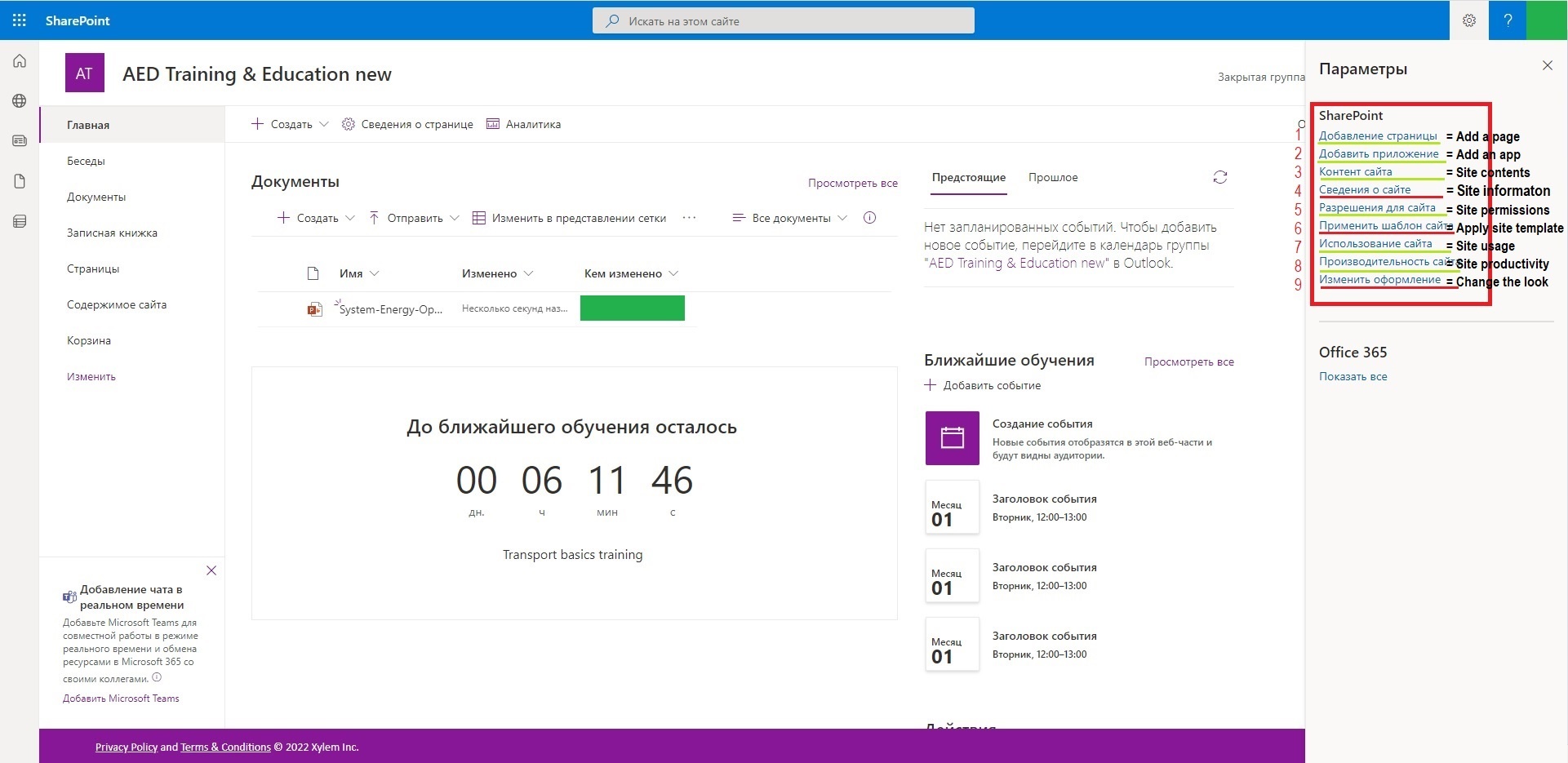Open the My lists icon in left rail
The height and width of the screenshot is (763, 1568).
click(x=20, y=221)
